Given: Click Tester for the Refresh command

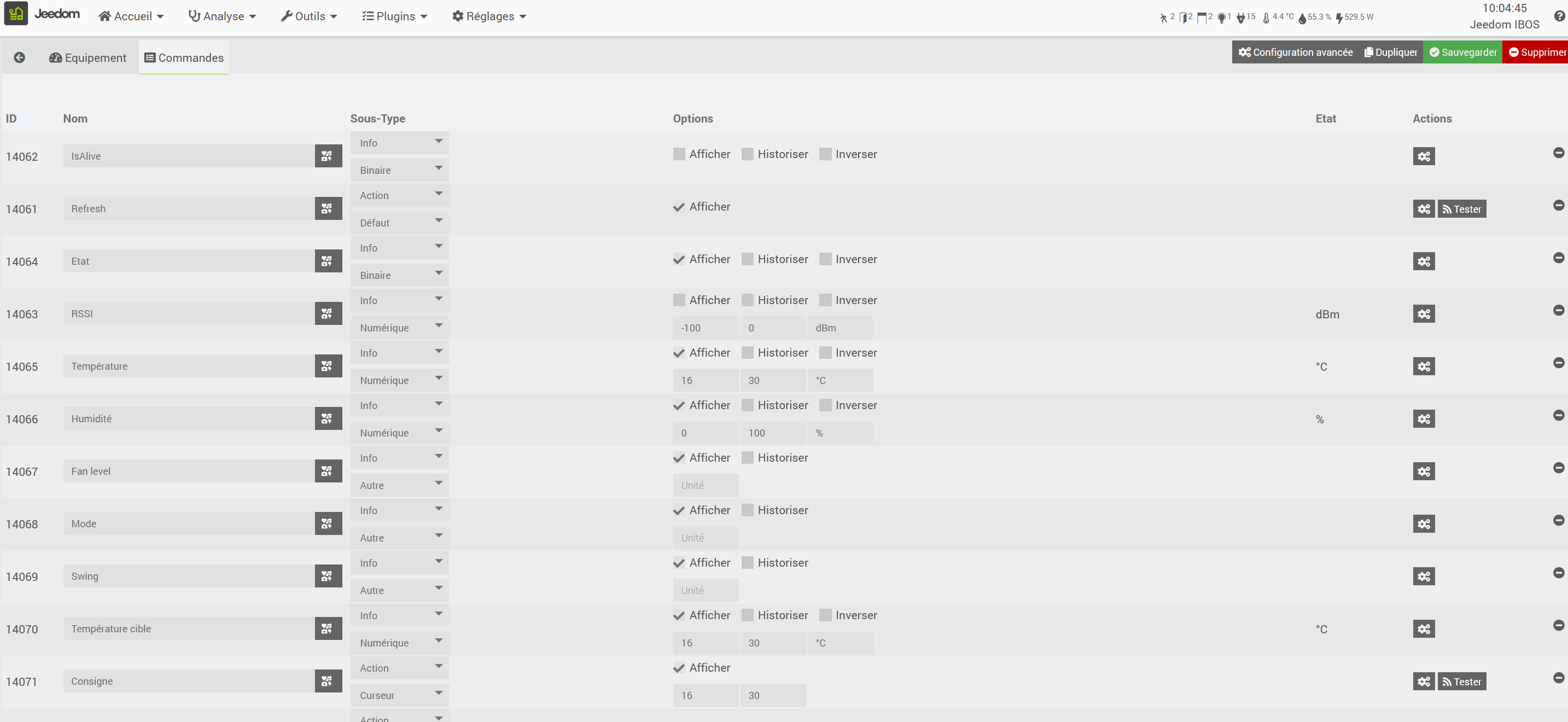Looking at the screenshot, I should click(x=1461, y=209).
